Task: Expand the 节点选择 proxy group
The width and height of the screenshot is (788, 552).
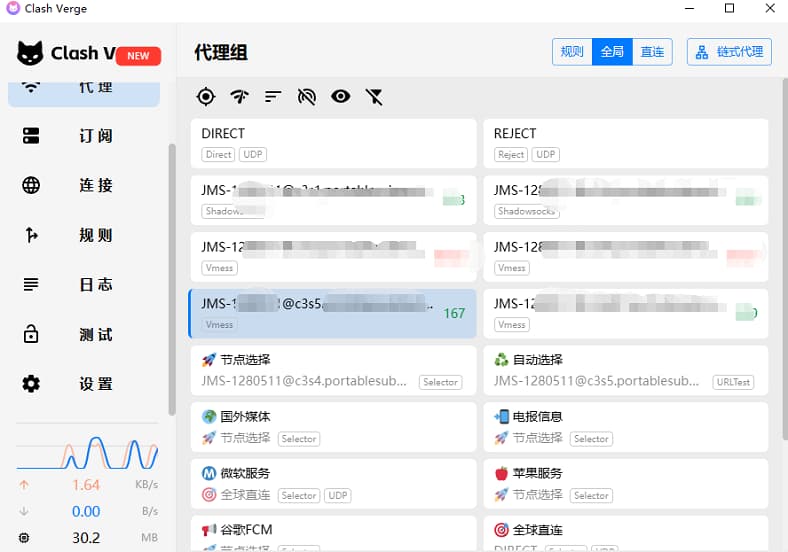Action: (x=332, y=370)
